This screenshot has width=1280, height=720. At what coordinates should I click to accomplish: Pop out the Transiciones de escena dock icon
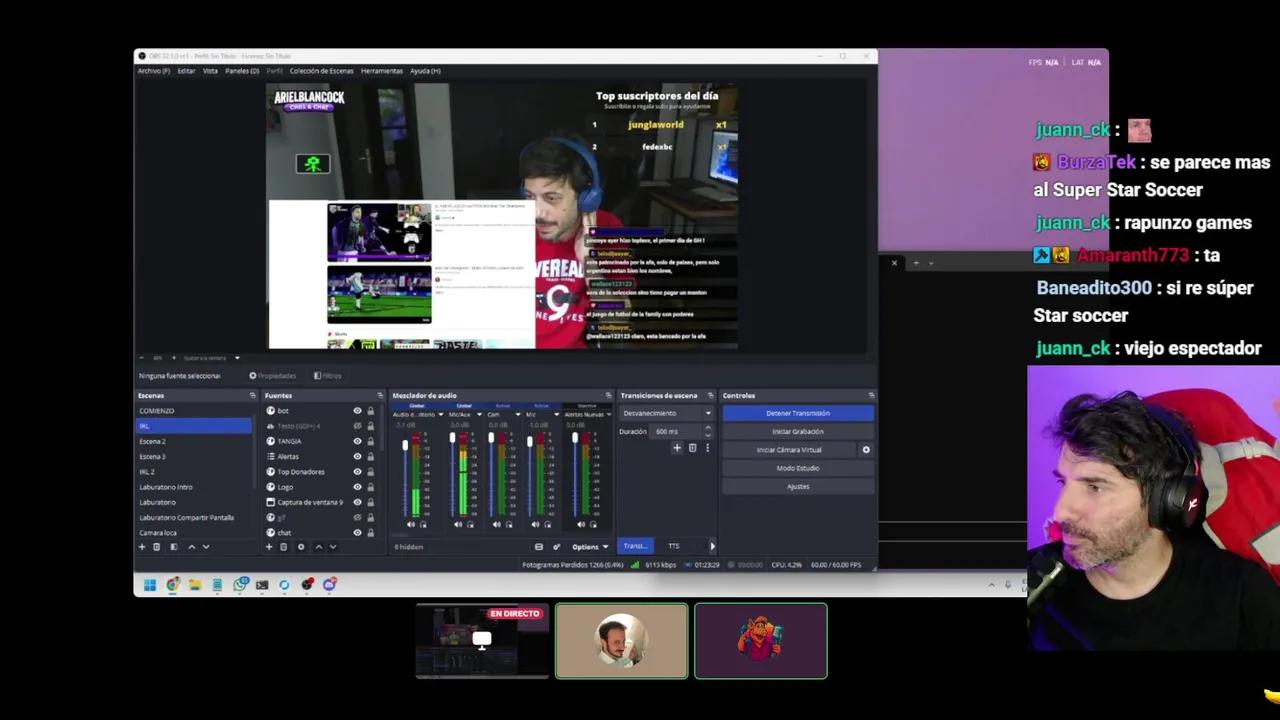pos(710,396)
